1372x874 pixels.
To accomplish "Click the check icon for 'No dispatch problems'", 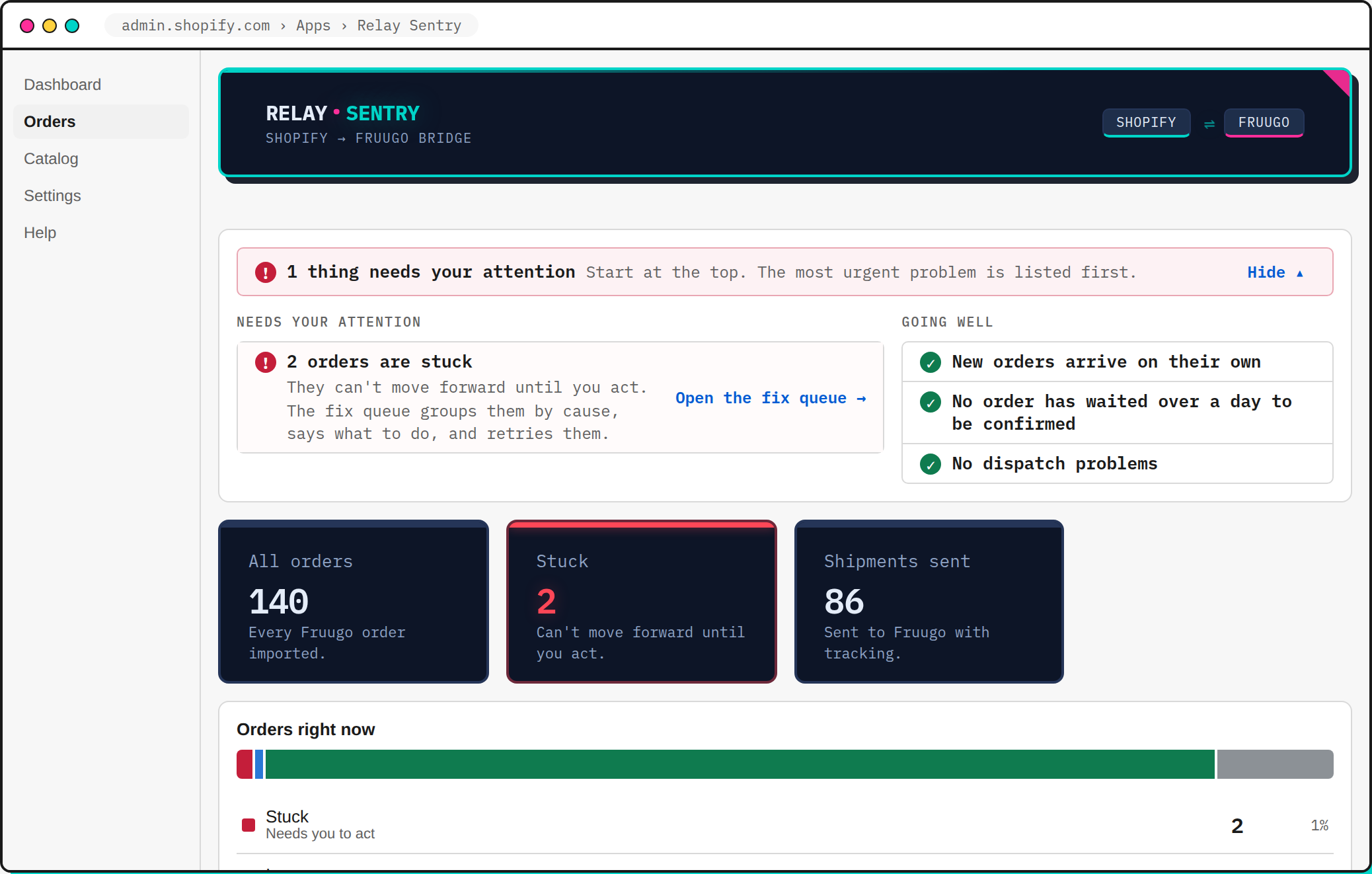I will click(x=931, y=464).
